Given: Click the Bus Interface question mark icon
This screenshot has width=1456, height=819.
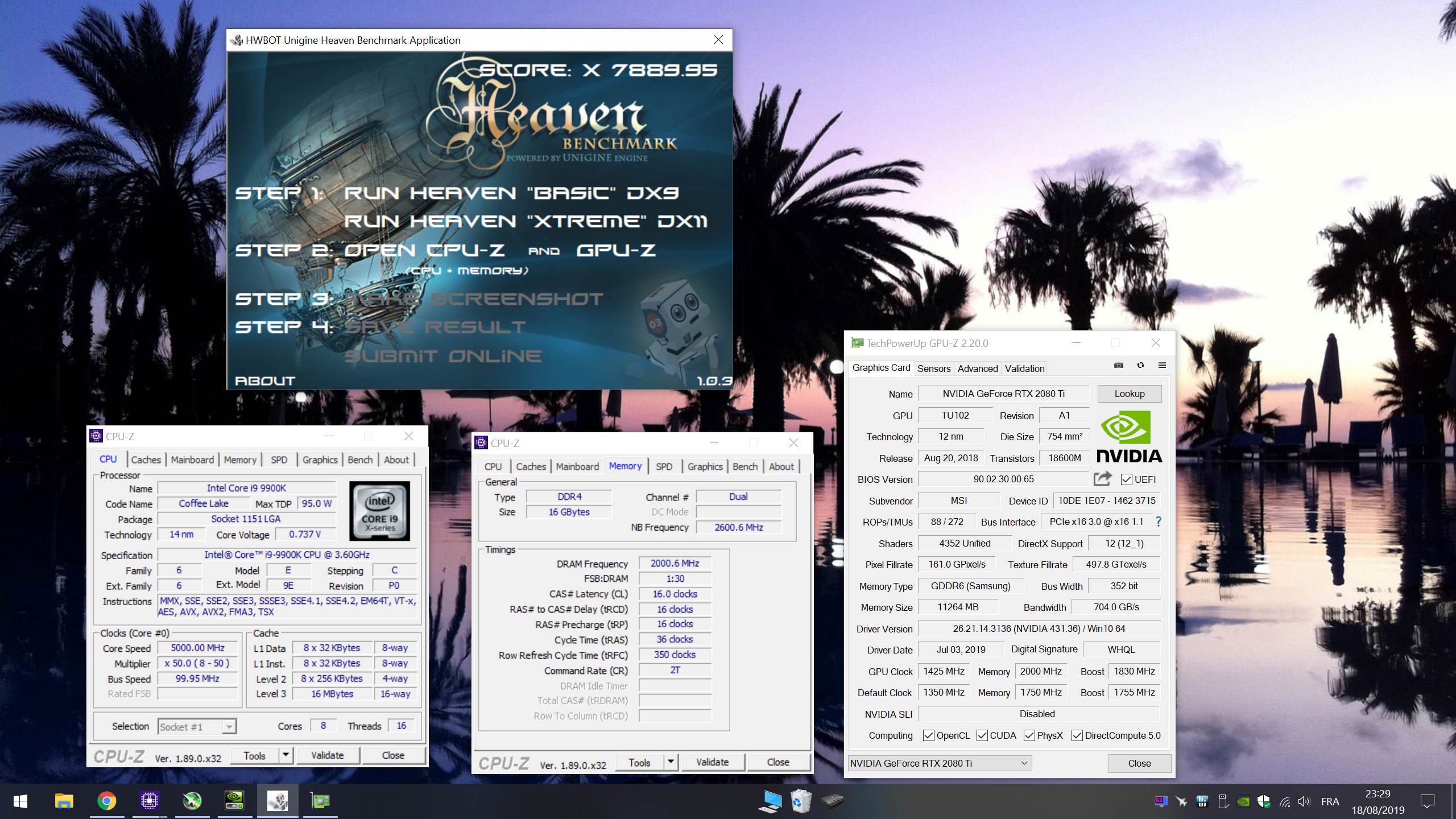Looking at the screenshot, I should (1158, 522).
